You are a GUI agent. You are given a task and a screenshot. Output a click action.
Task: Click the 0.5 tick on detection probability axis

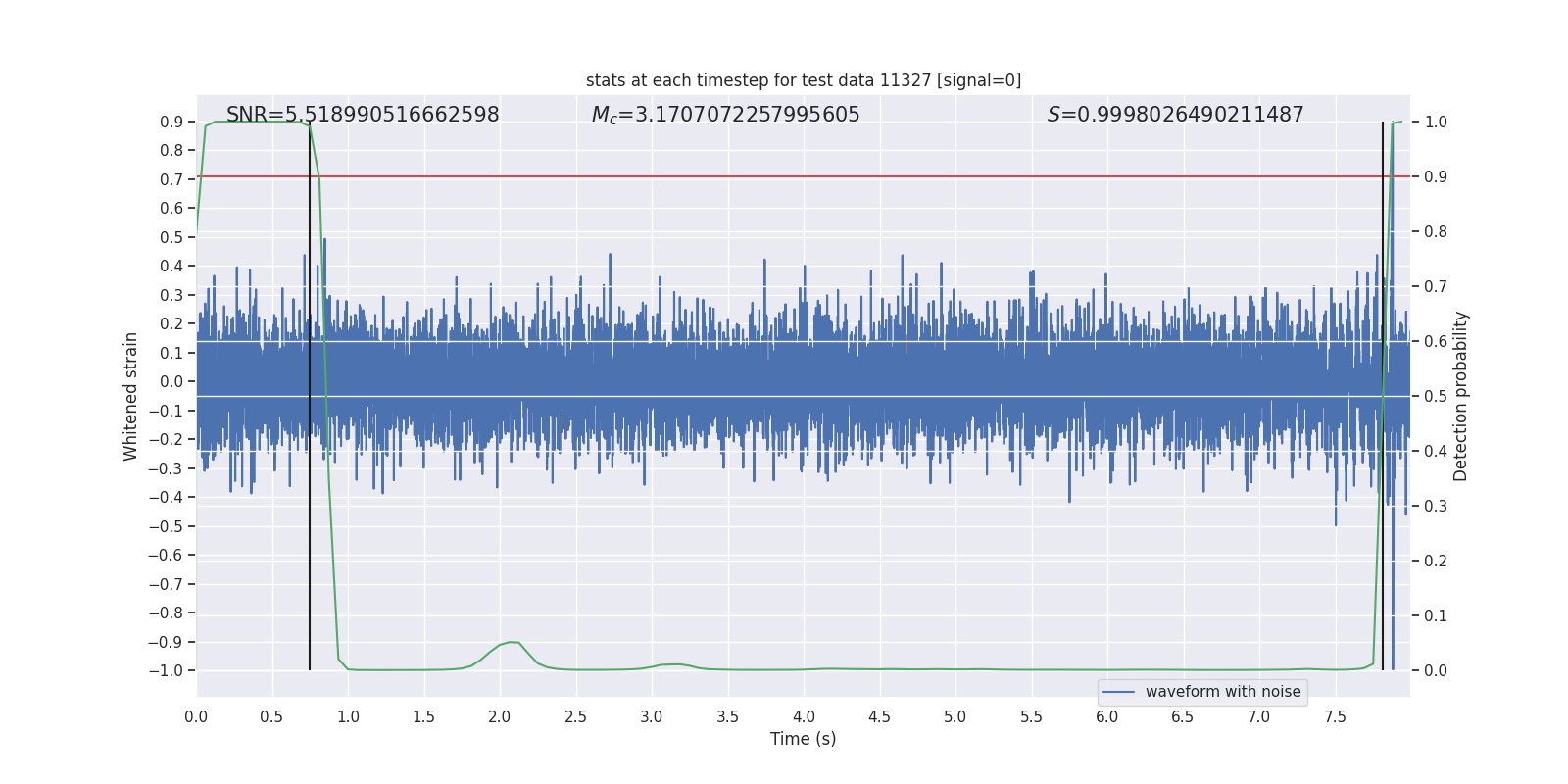pos(1435,396)
